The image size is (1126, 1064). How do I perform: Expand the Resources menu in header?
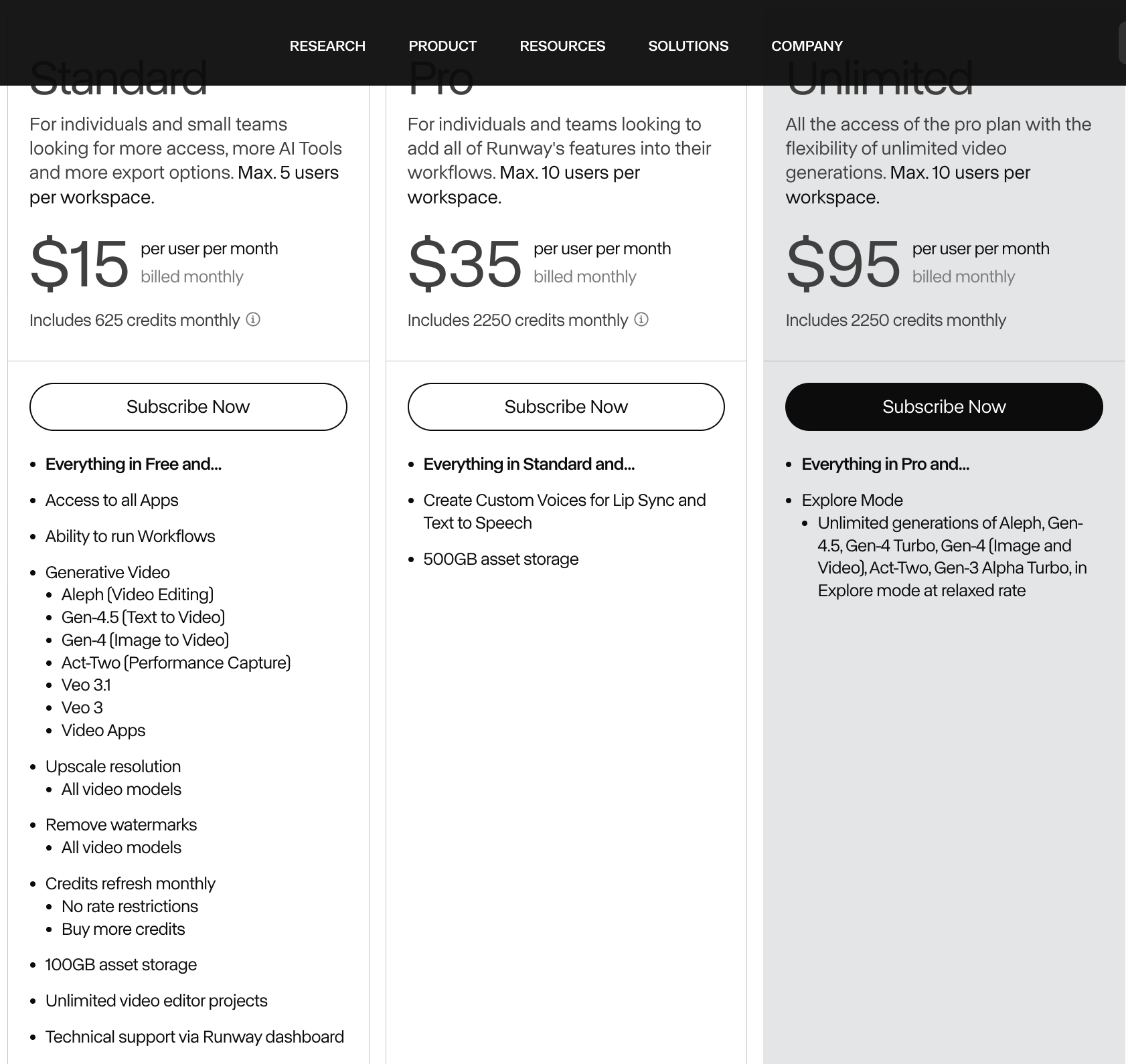click(x=562, y=46)
